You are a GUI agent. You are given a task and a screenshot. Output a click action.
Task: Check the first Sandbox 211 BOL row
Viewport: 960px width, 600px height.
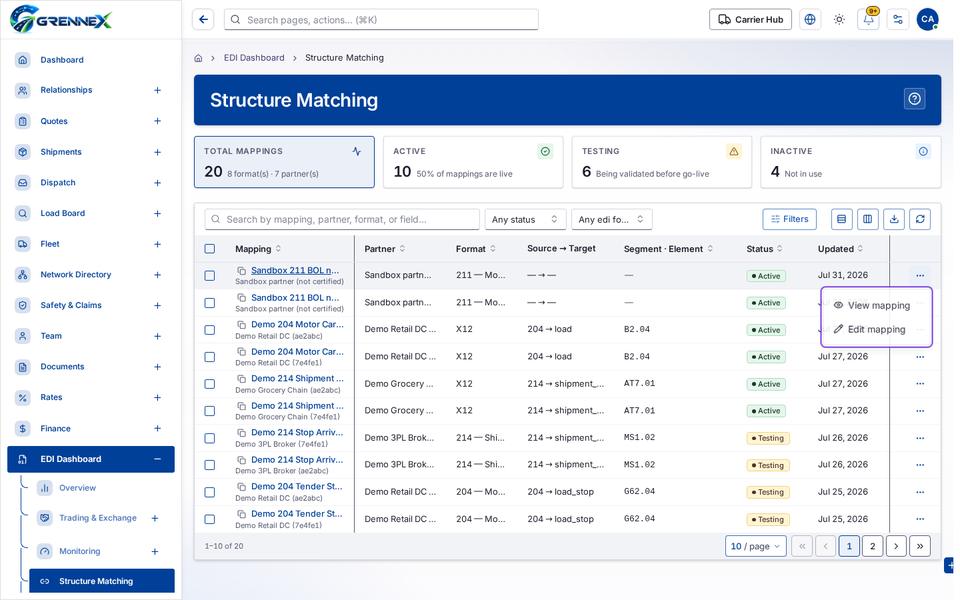(209, 276)
